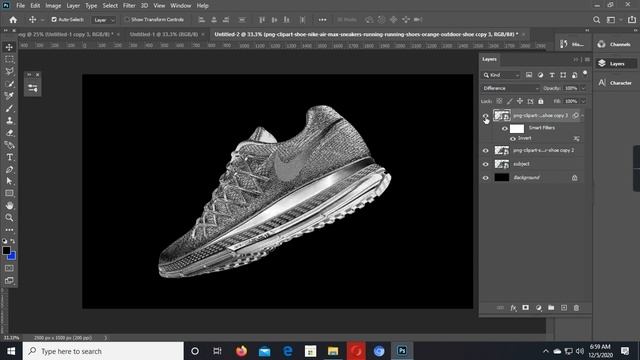Select the Rectangular Marquee tool
Viewport: 640px width, 360px height.
tap(9, 59)
